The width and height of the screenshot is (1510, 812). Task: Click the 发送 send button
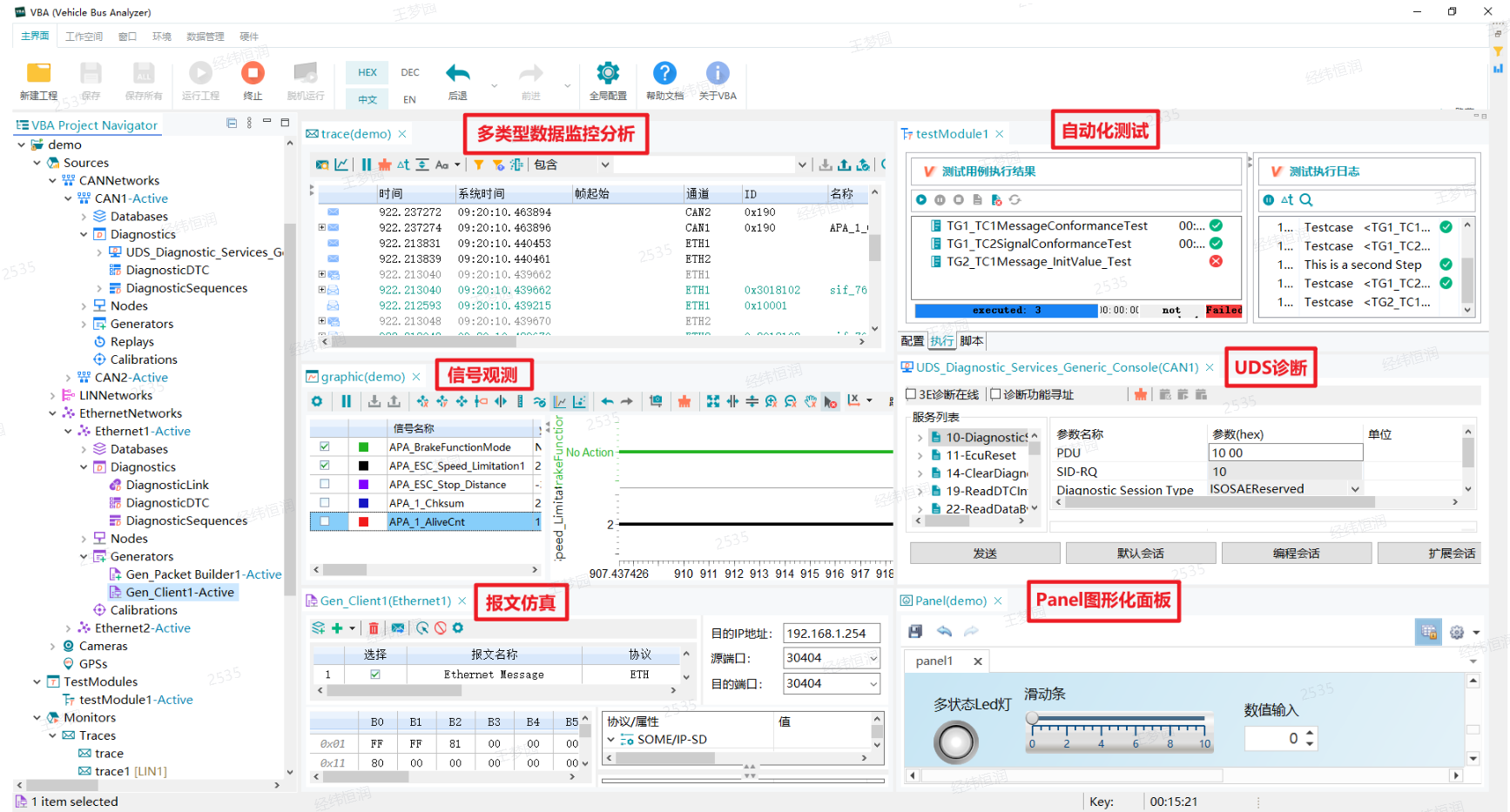coord(985,554)
